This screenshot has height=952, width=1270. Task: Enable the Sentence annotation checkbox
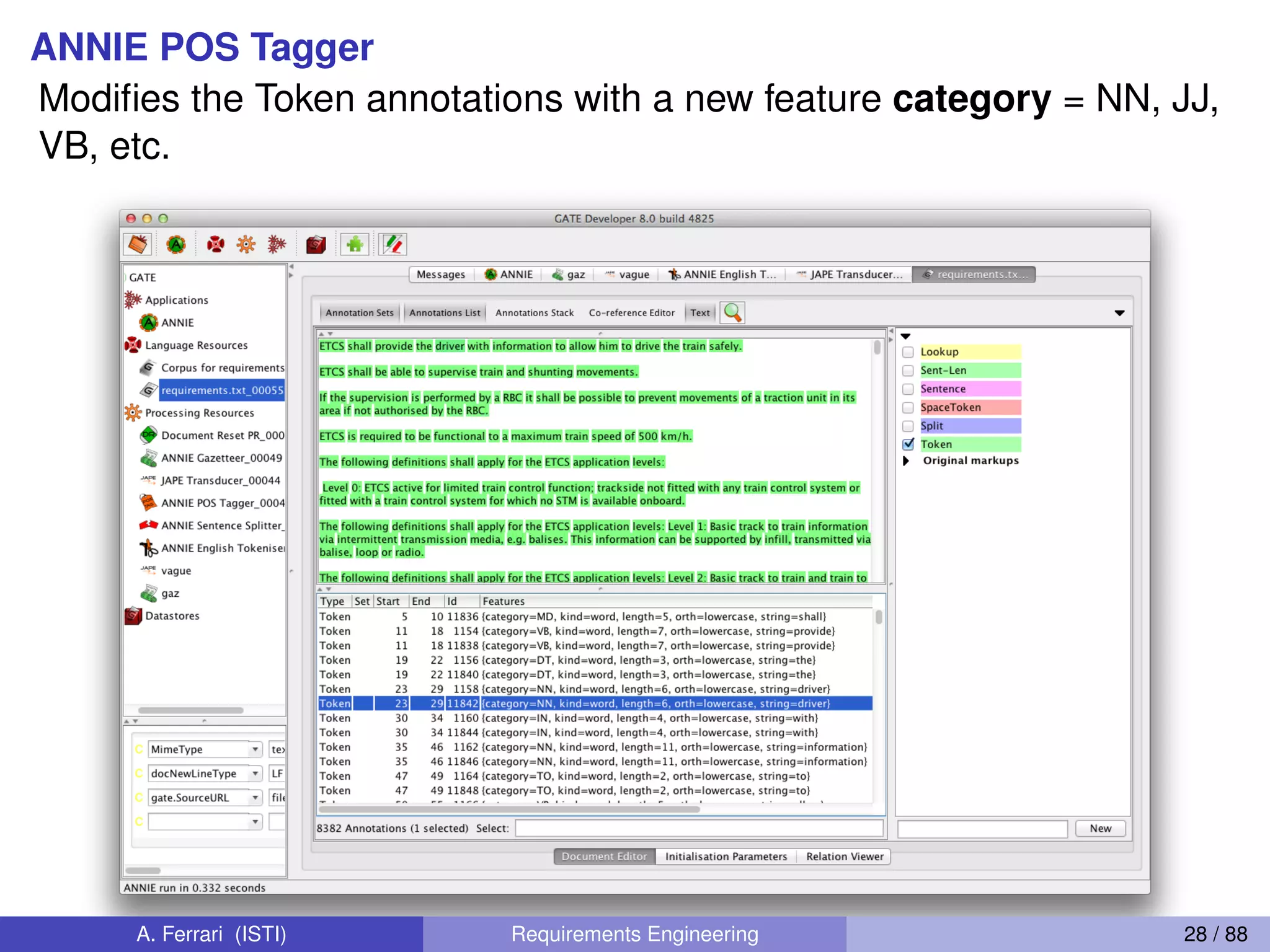(908, 389)
